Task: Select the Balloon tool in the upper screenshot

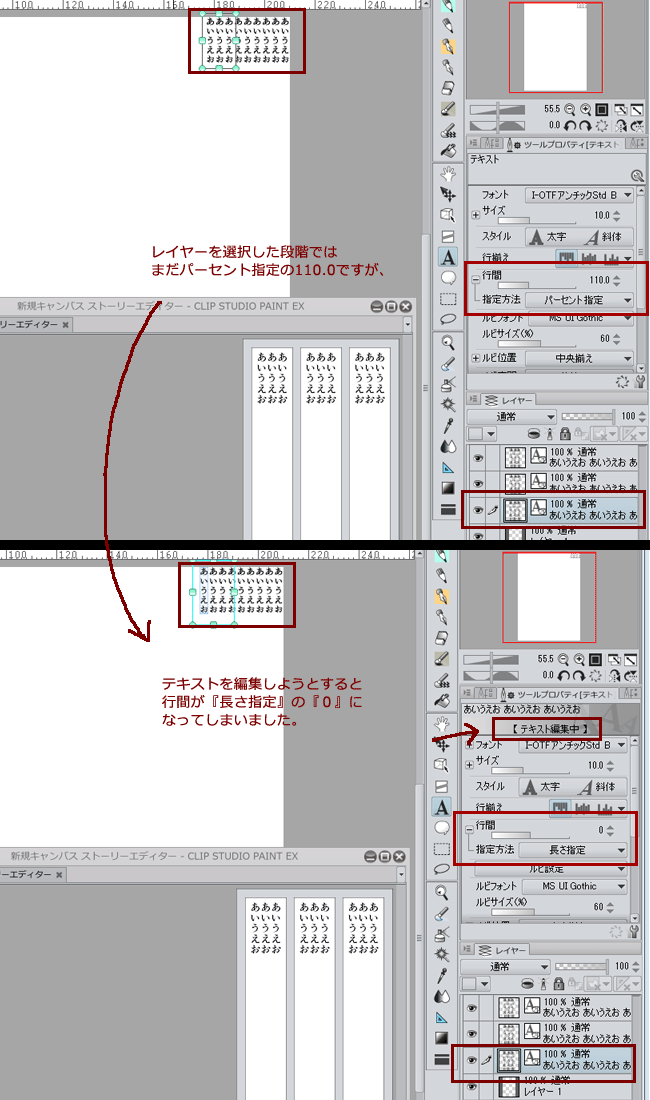Action: [448, 278]
